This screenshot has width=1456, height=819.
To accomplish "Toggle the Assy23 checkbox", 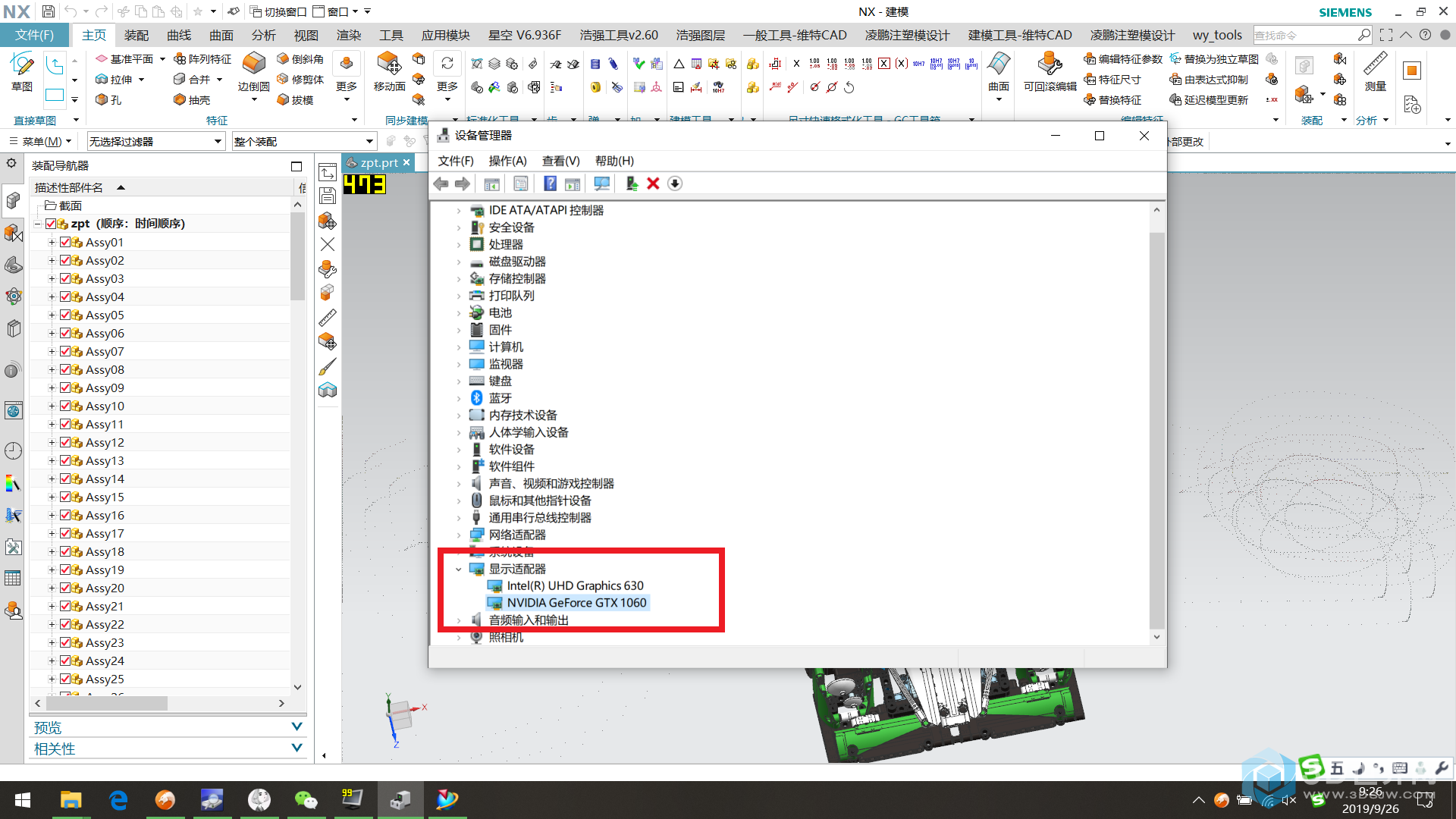I will coord(65,643).
